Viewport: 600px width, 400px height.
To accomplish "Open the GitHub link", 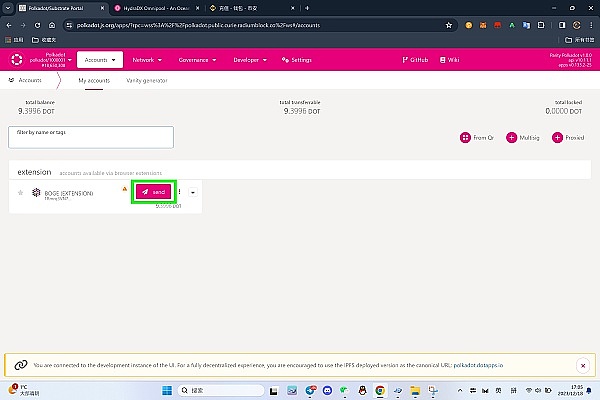I will pos(415,60).
